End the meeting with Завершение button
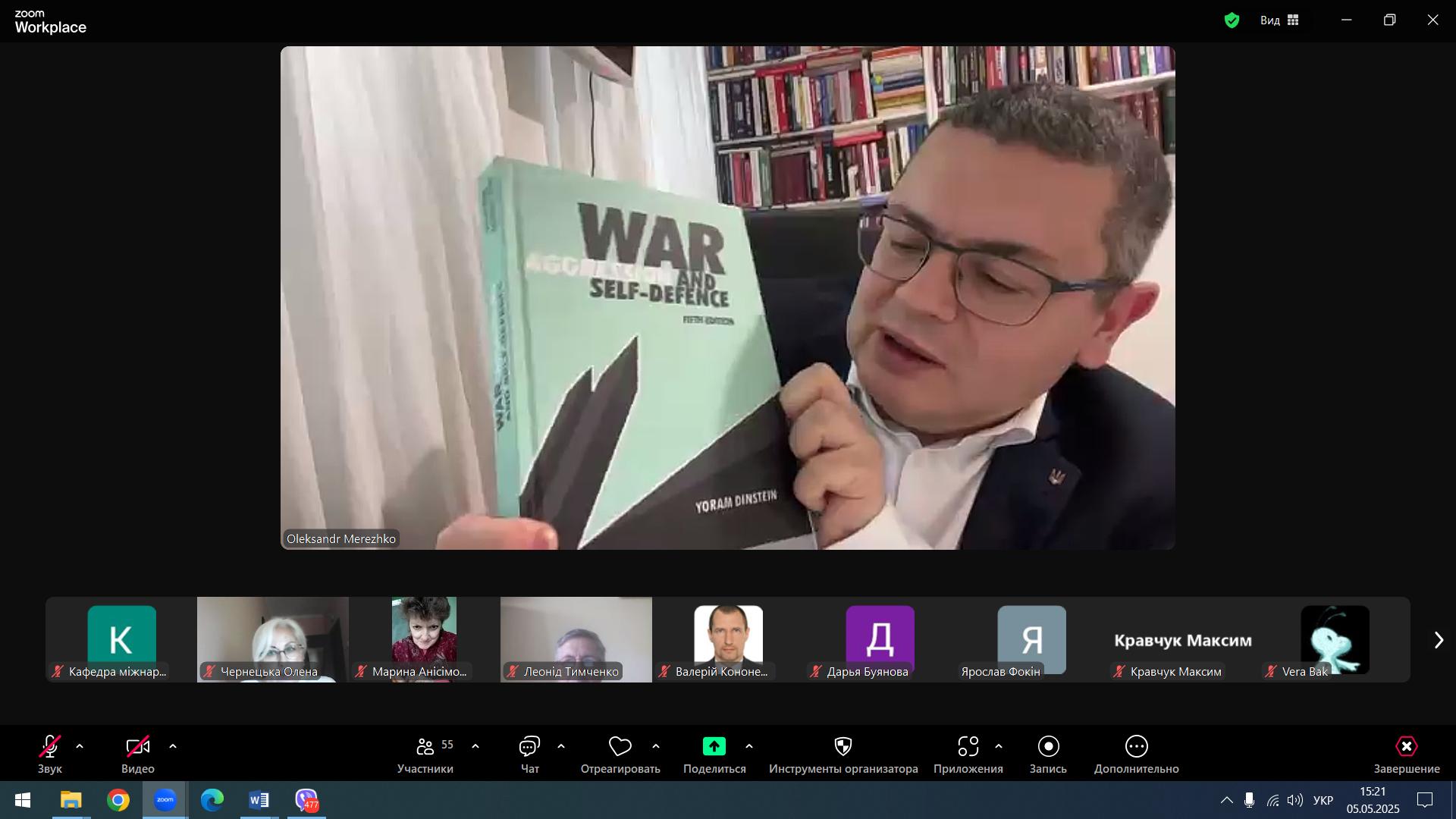The width and height of the screenshot is (1456, 819). (1407, 755)
